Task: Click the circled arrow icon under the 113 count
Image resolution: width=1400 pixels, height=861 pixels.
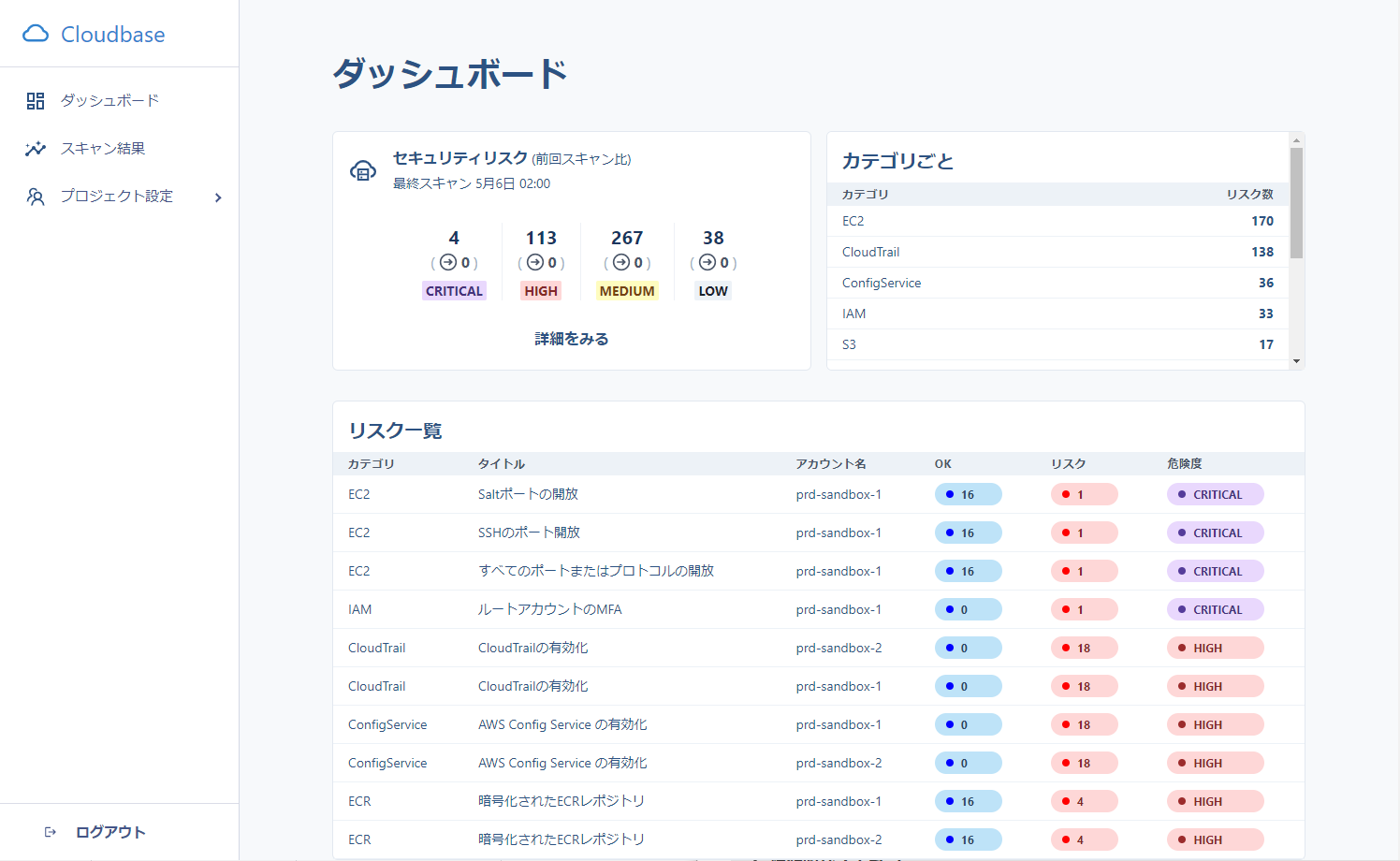Action: [535, 263]
